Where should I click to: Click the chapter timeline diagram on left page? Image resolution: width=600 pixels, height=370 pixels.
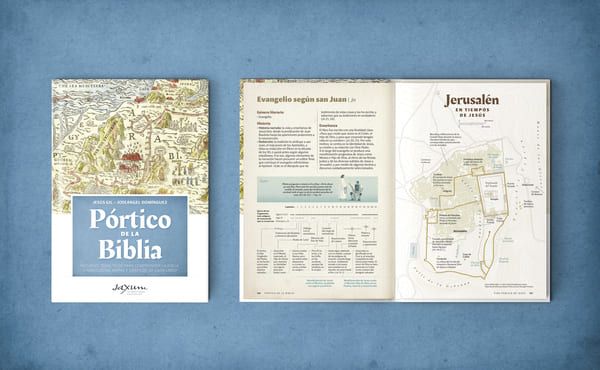317,240
